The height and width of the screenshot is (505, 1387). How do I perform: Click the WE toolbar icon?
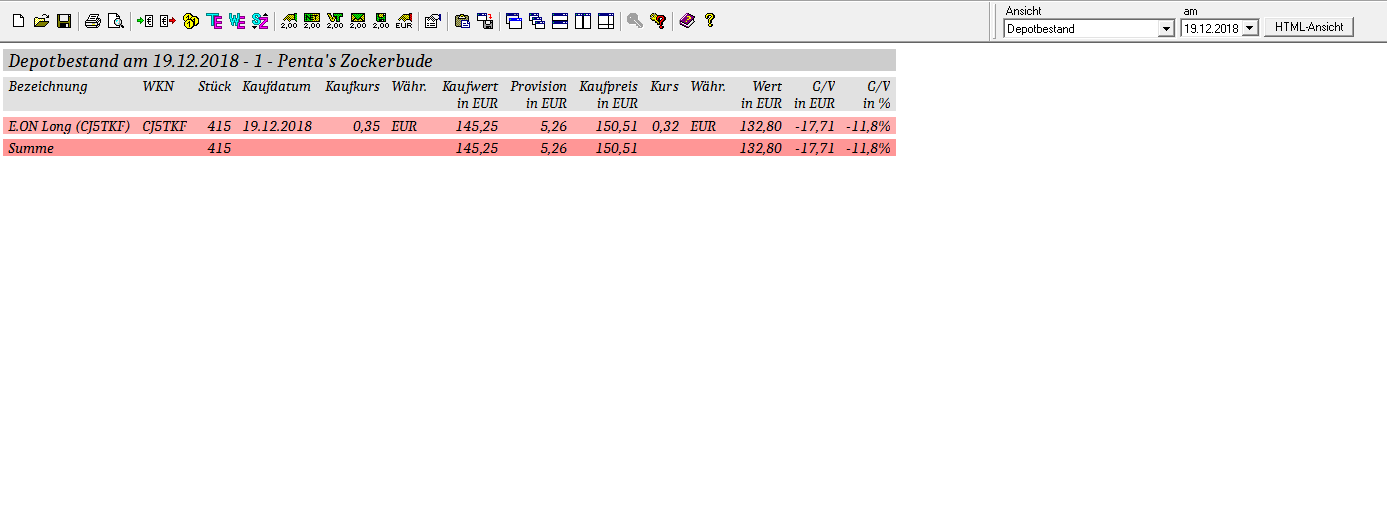point(237,20)
